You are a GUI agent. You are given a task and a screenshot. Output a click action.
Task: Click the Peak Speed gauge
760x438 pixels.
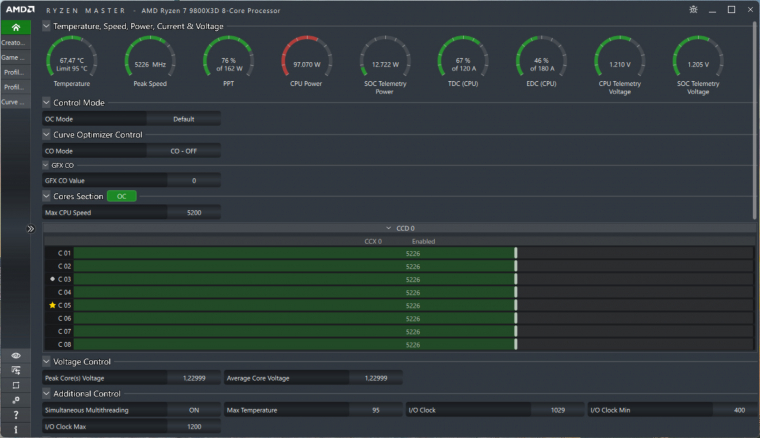pyautogui.click(x=150, y=61)
